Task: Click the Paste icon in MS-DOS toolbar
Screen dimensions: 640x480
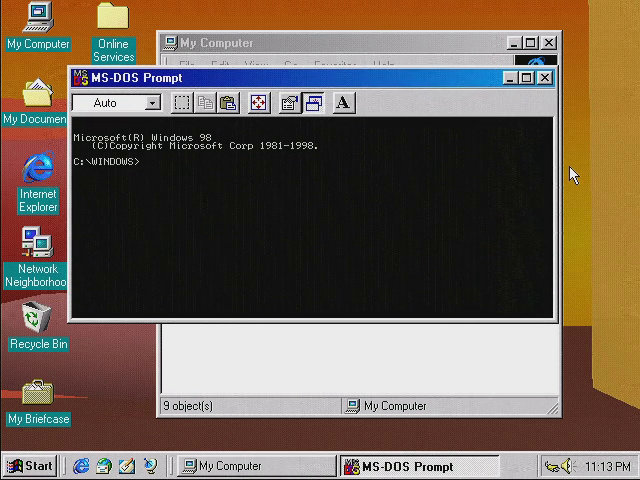Action: (229, 103)
